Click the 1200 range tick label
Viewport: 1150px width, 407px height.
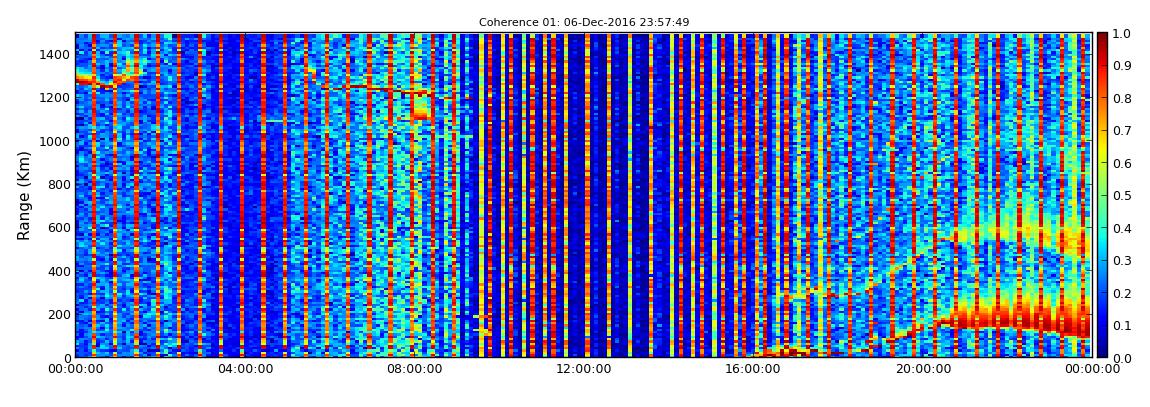[x=56, y=98]
